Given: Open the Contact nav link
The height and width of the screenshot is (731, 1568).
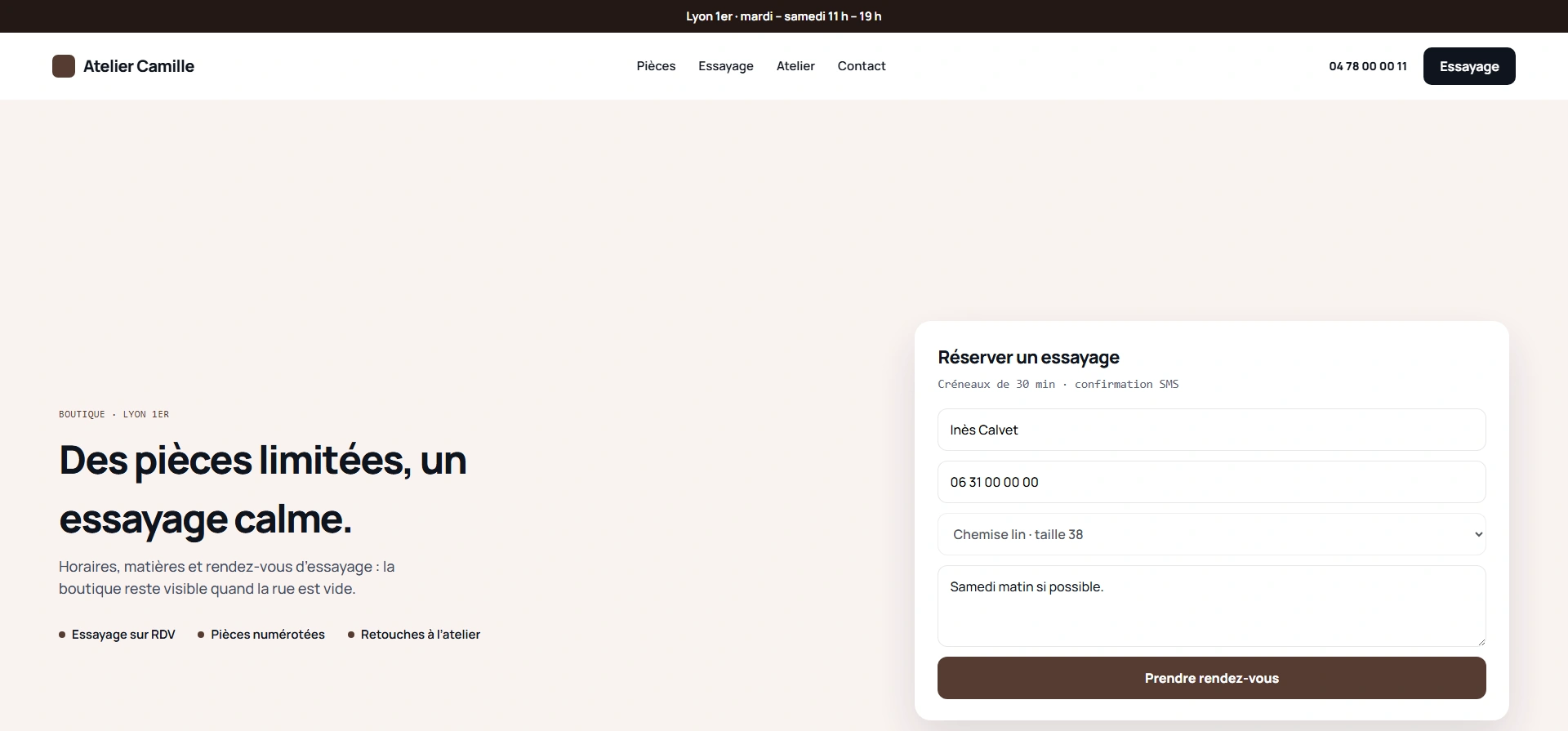Looking at the screenshot, I should (x=862, y=66).
